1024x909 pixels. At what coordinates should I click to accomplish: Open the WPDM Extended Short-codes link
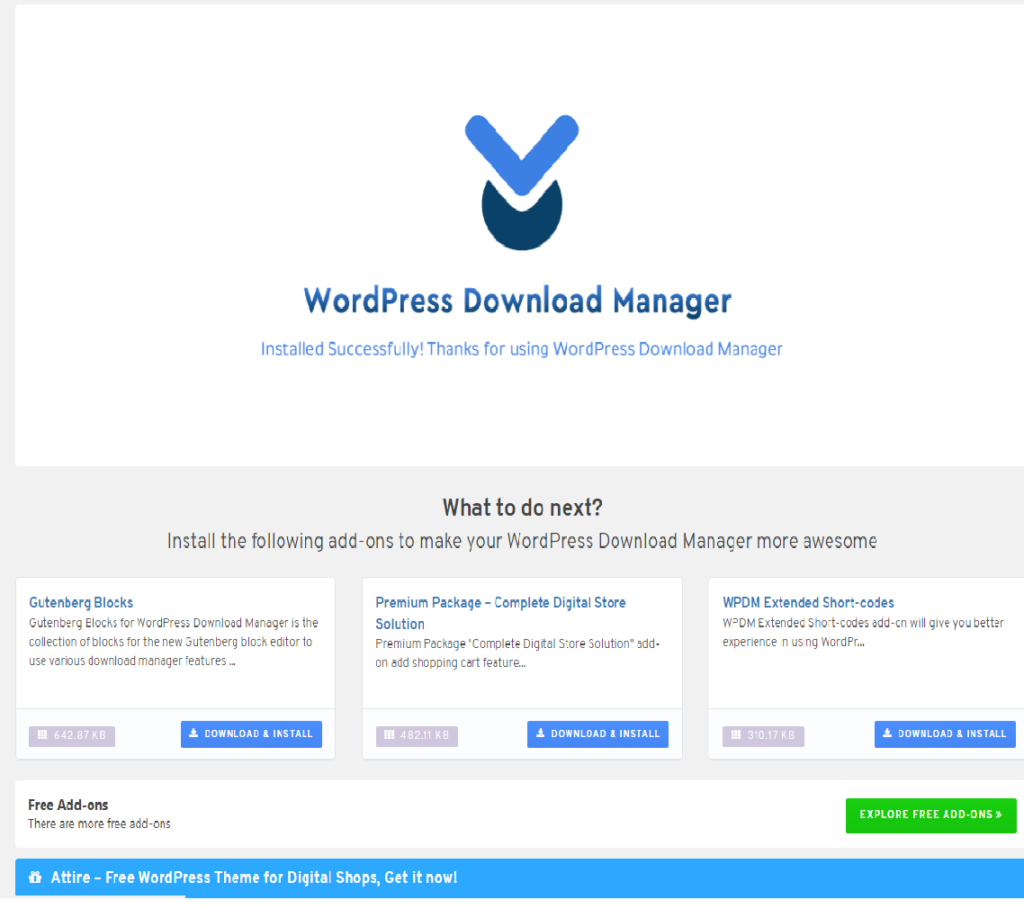[x=808, y=602]
